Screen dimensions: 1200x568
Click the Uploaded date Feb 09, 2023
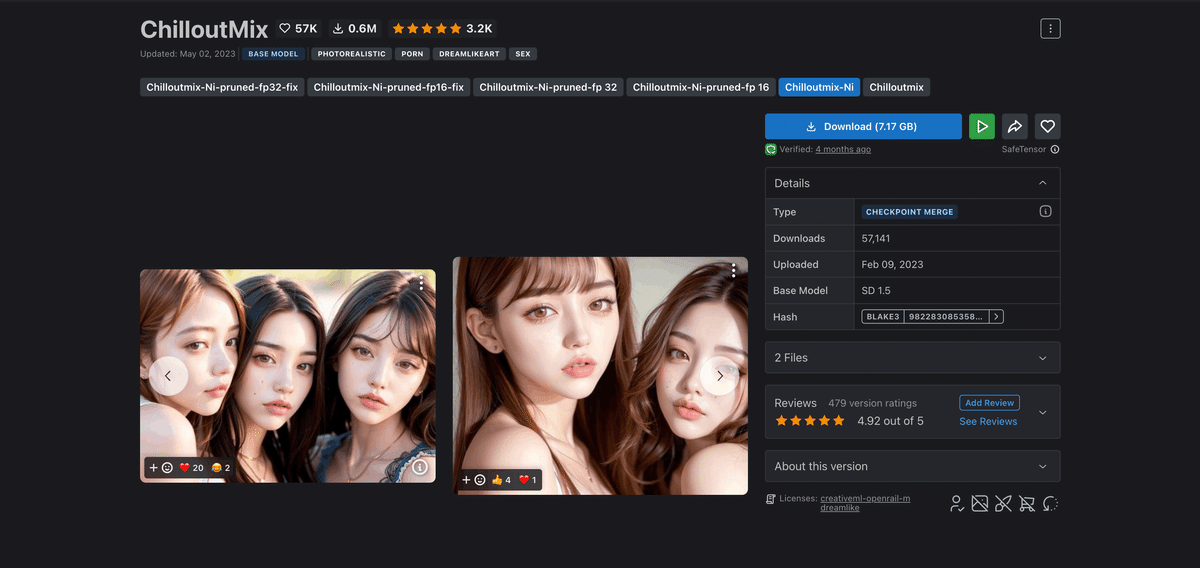coord(892,265)
